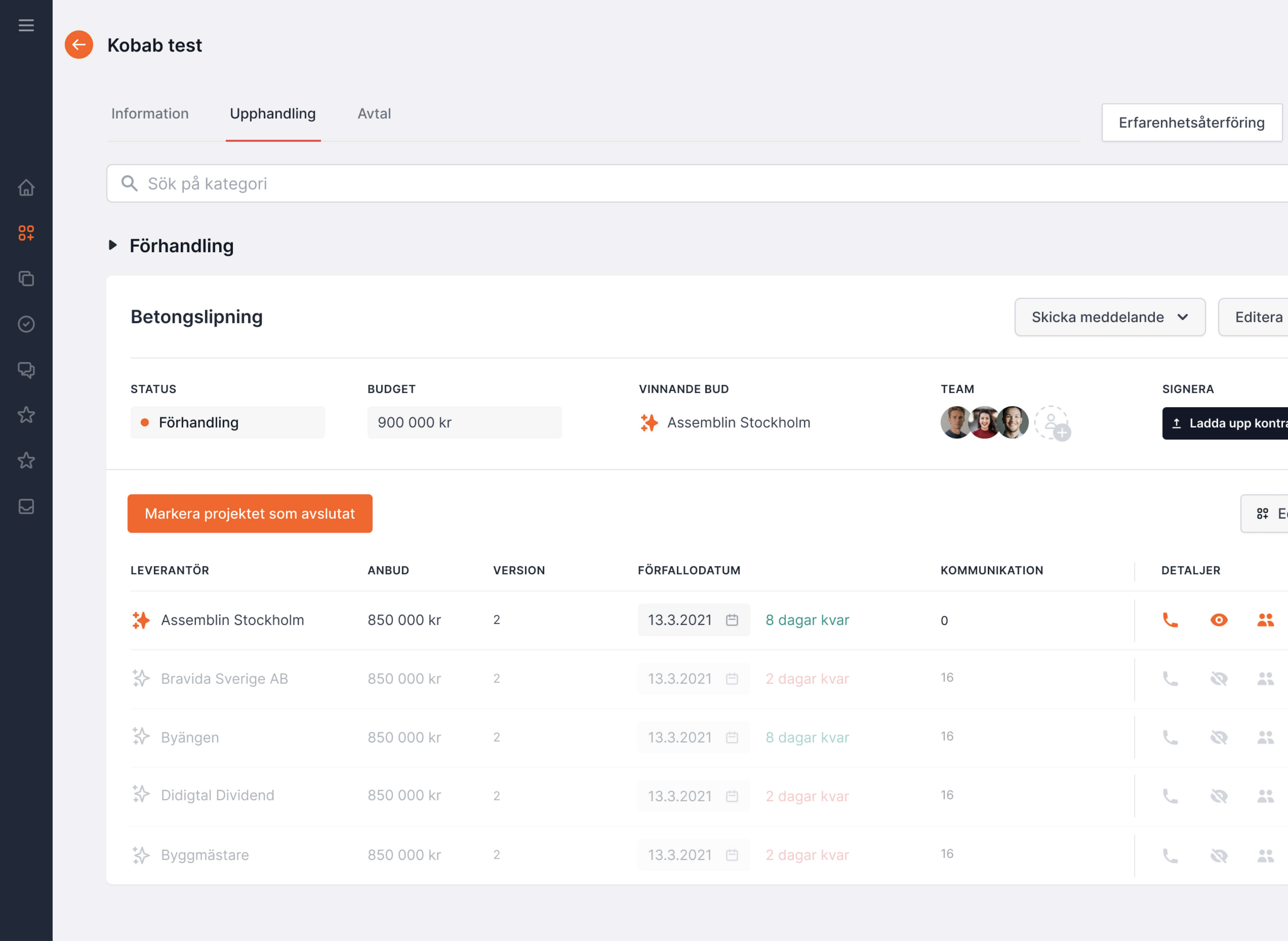Toggle hidden eye for Byggmästare row
1288x941 pixels.
pos(1218,855)
